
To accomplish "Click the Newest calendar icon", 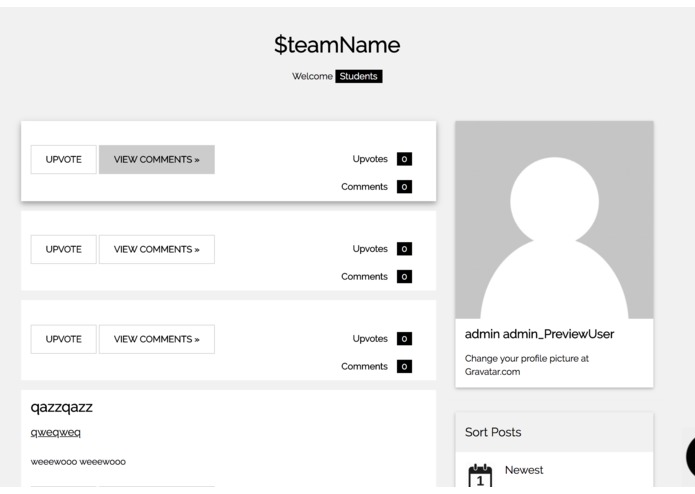I will pos(480,475).
